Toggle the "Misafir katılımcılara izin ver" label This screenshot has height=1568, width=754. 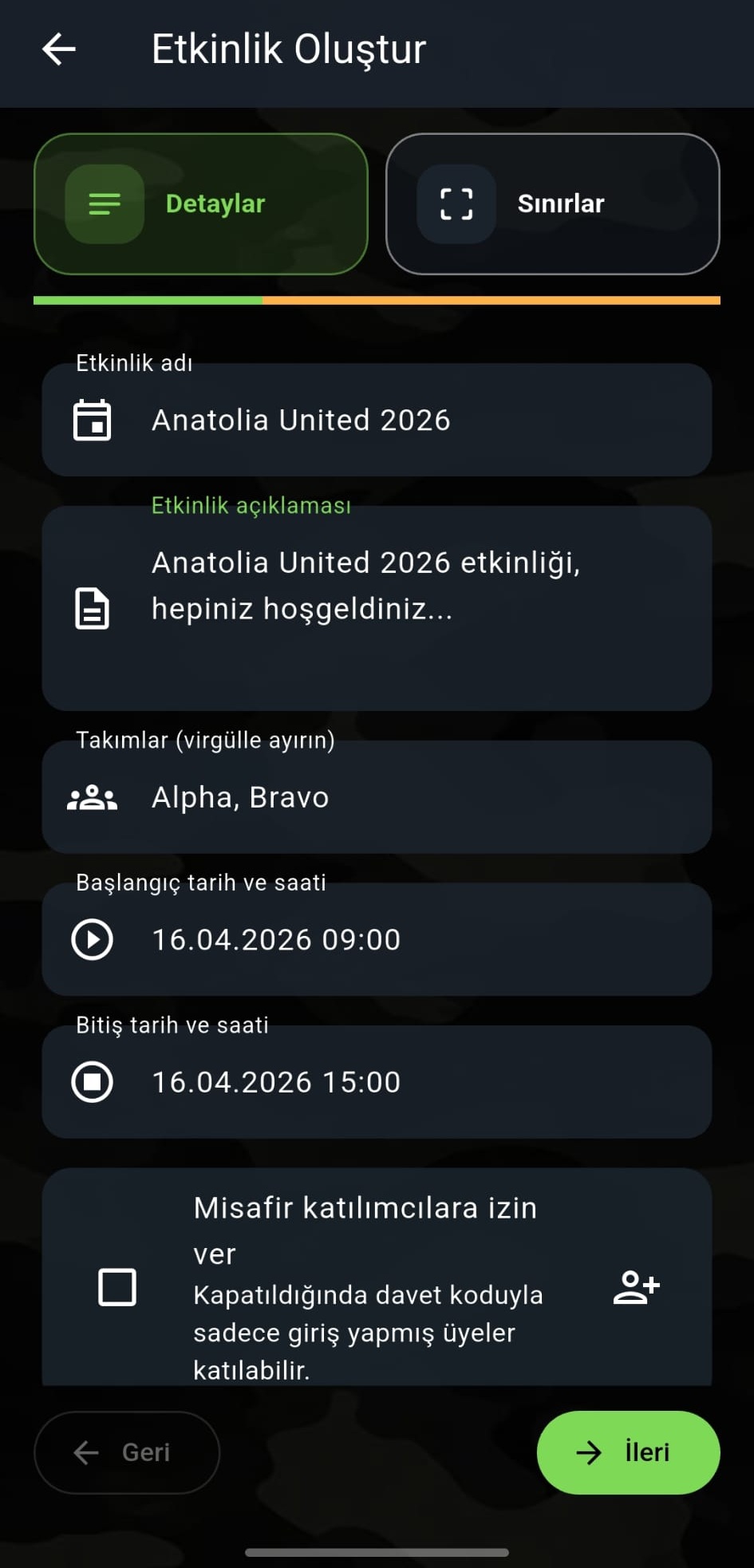(365, 1229)
